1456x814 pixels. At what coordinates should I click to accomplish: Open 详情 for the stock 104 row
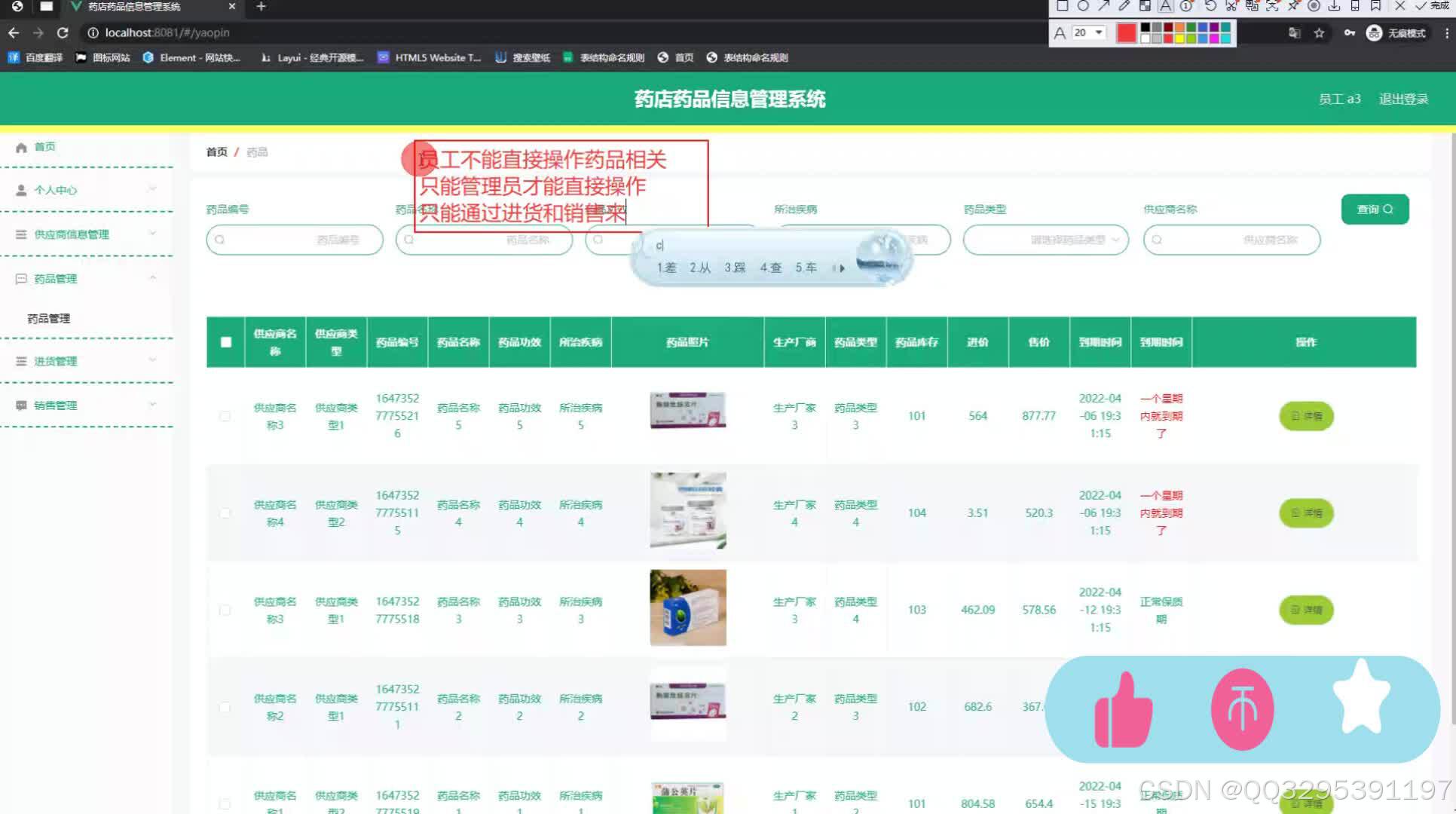tap(1306, 513)
